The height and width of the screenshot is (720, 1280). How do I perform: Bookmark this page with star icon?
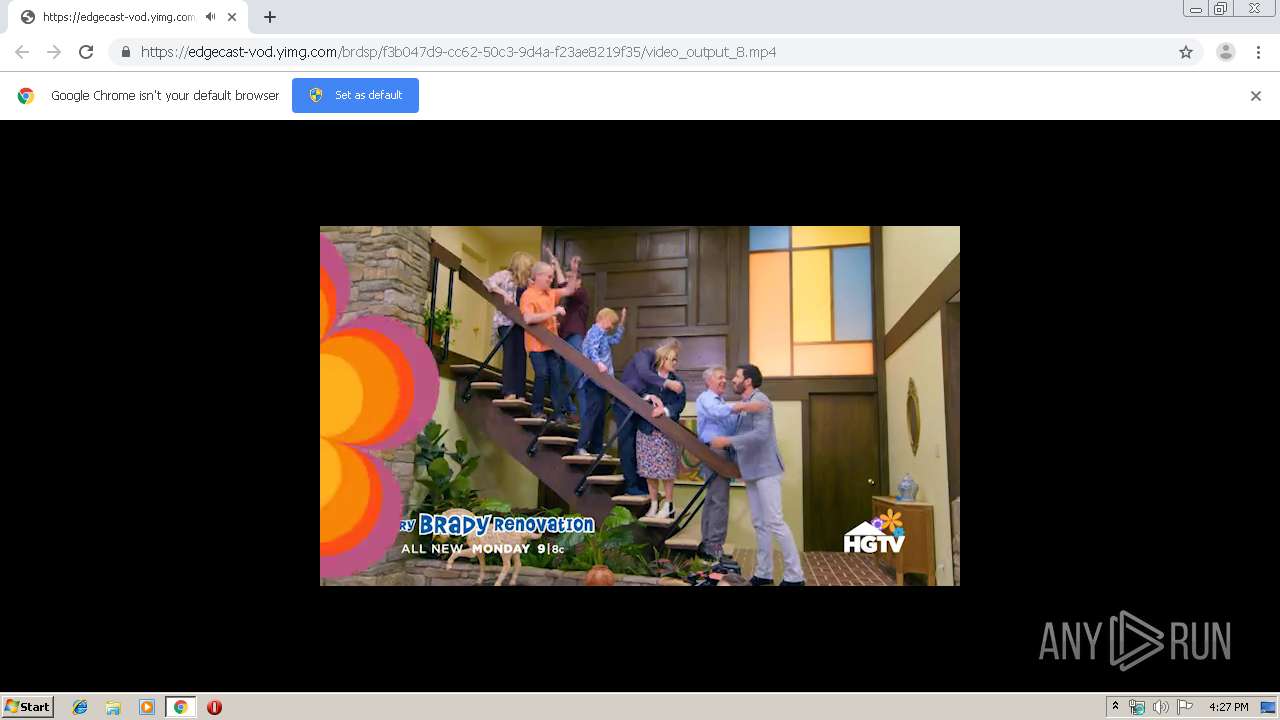pos(1186,52)
